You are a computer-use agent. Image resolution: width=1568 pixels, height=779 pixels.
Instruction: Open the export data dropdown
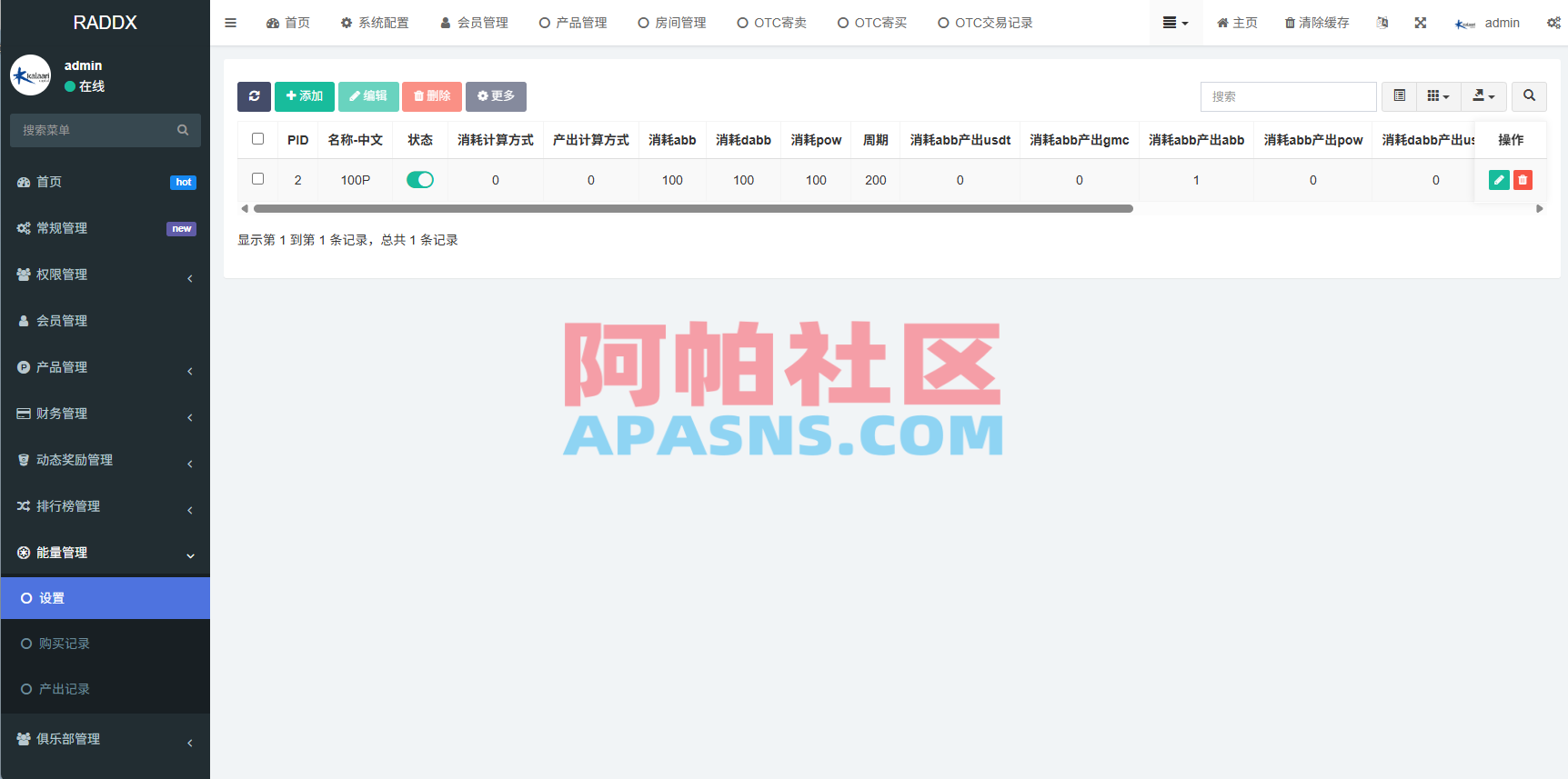tap(1484, 96)
